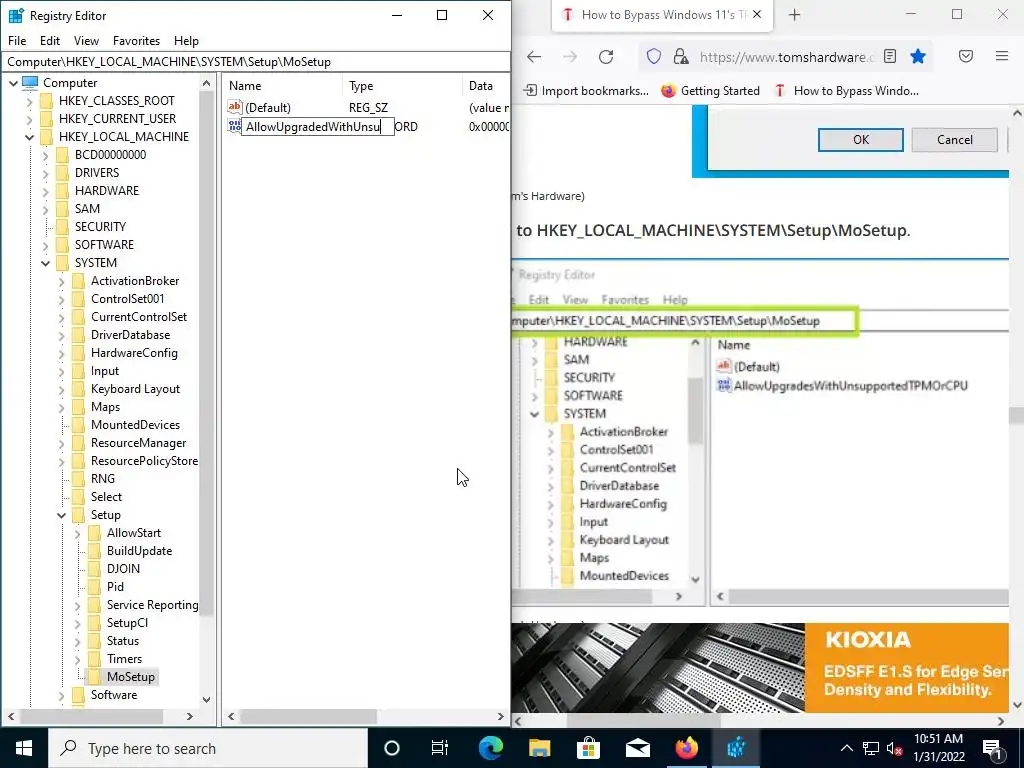Open the Help menu in Registry Editor

tap(186, 40)
